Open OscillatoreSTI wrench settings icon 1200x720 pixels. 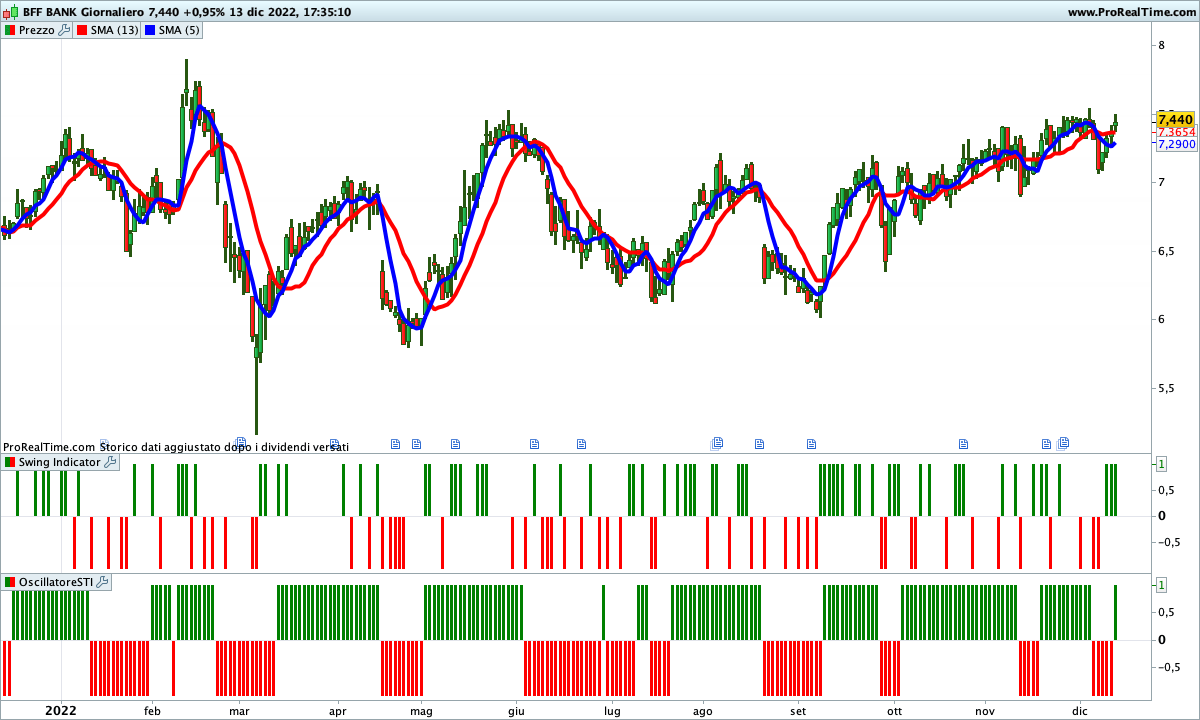(102, 582)
